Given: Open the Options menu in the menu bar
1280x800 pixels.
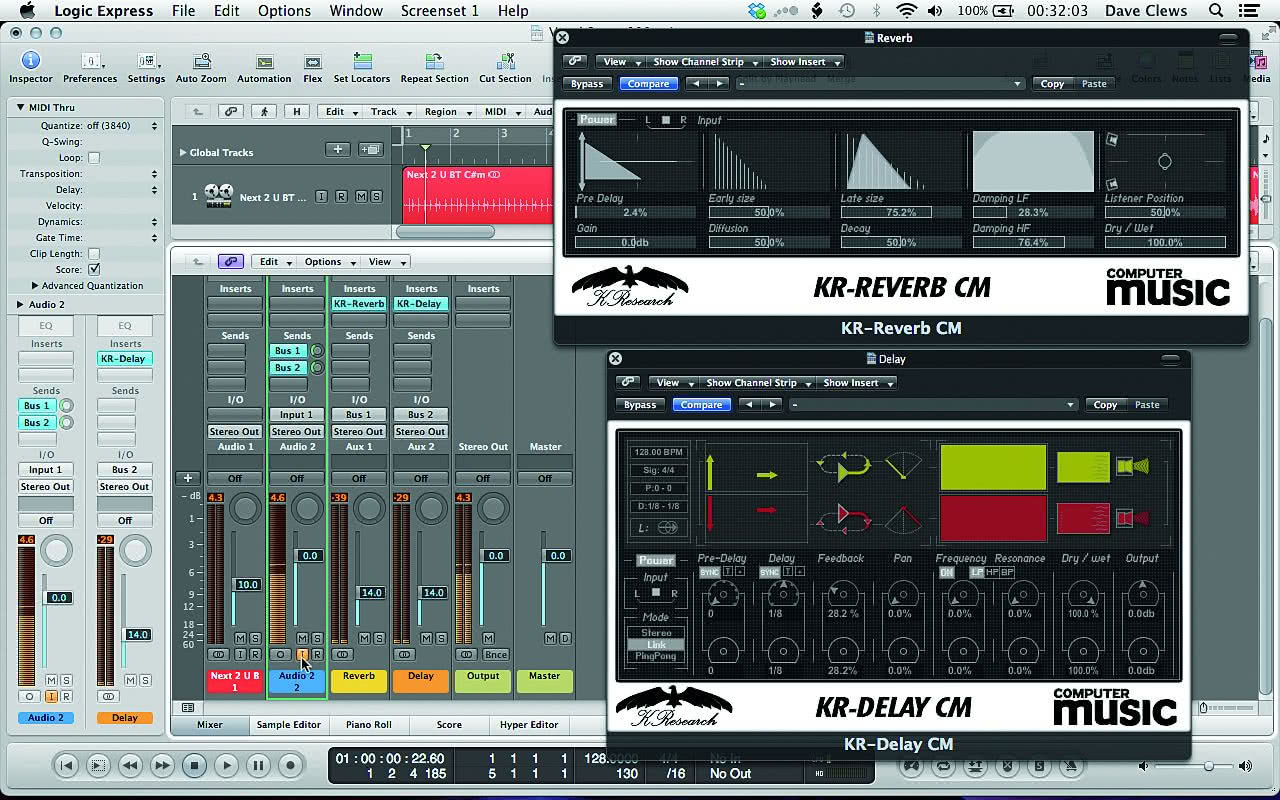Looking at the screenshot, I should pos(284,11).
